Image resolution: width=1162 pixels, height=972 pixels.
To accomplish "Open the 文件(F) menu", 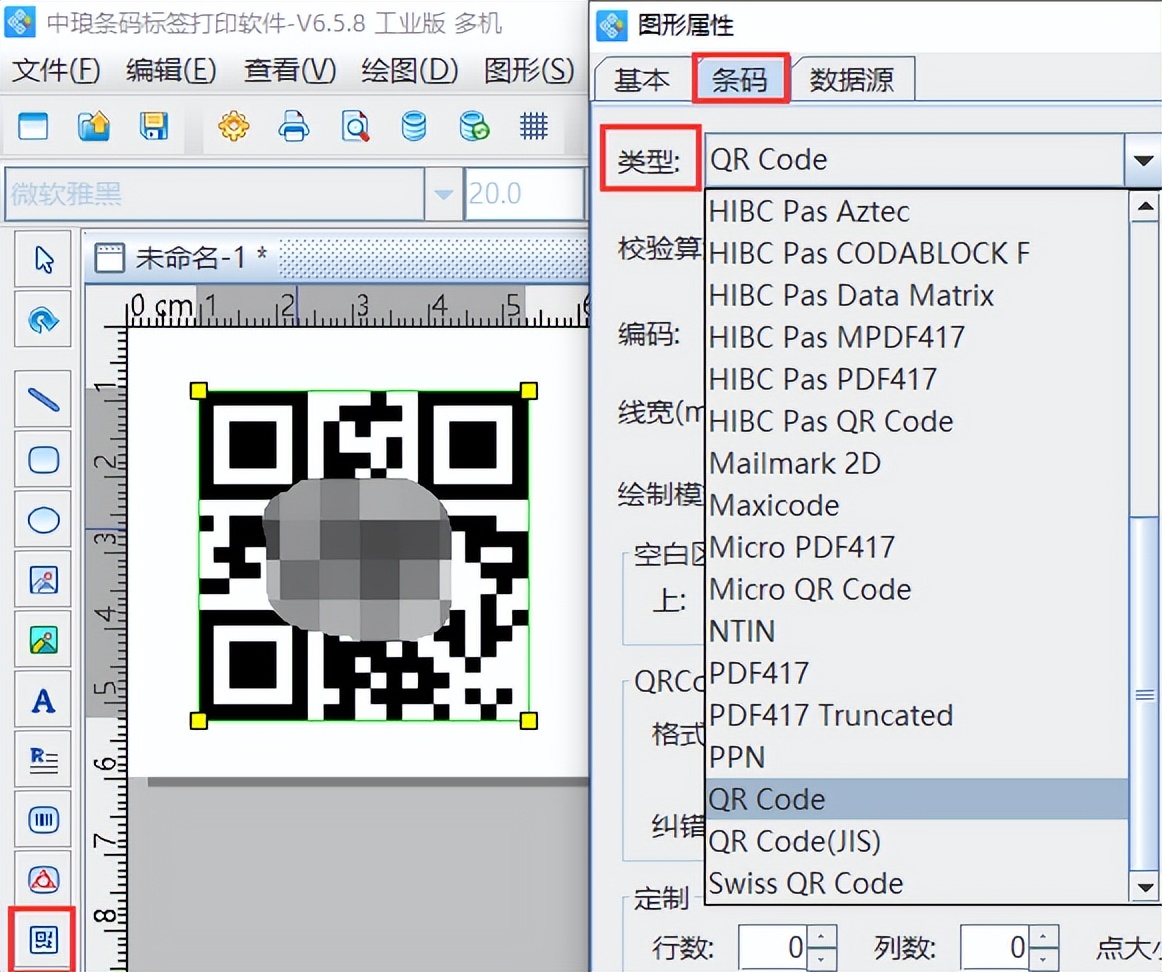I will click(56, 70).
